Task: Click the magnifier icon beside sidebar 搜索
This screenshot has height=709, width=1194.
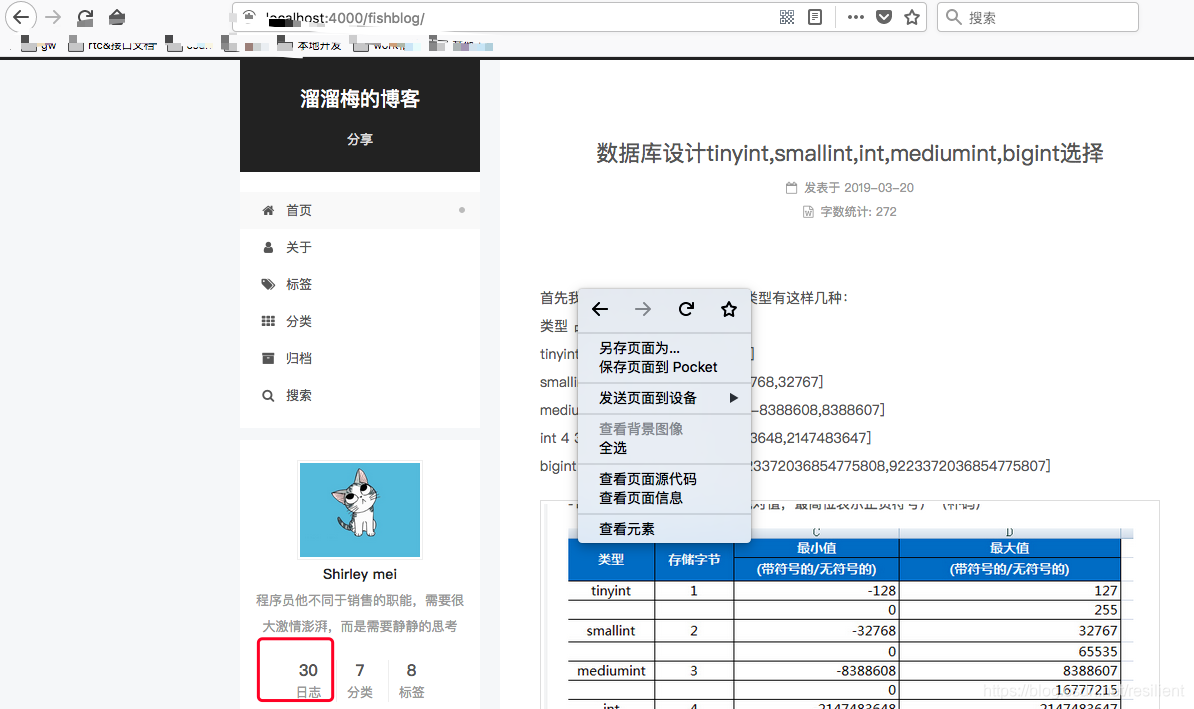Action: click(x=268, y=395)
